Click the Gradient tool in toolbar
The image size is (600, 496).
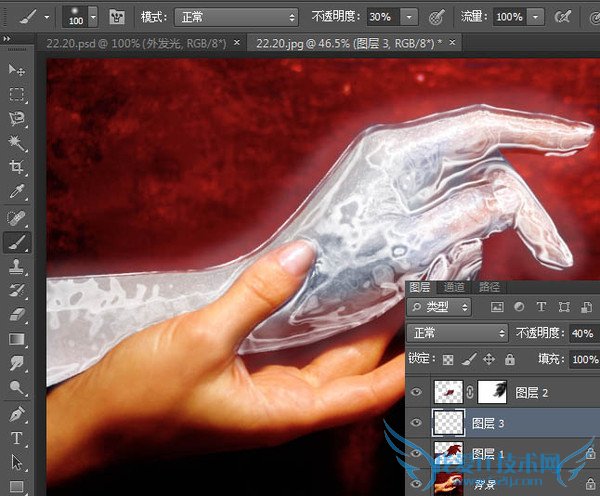[x=17, y=340]
